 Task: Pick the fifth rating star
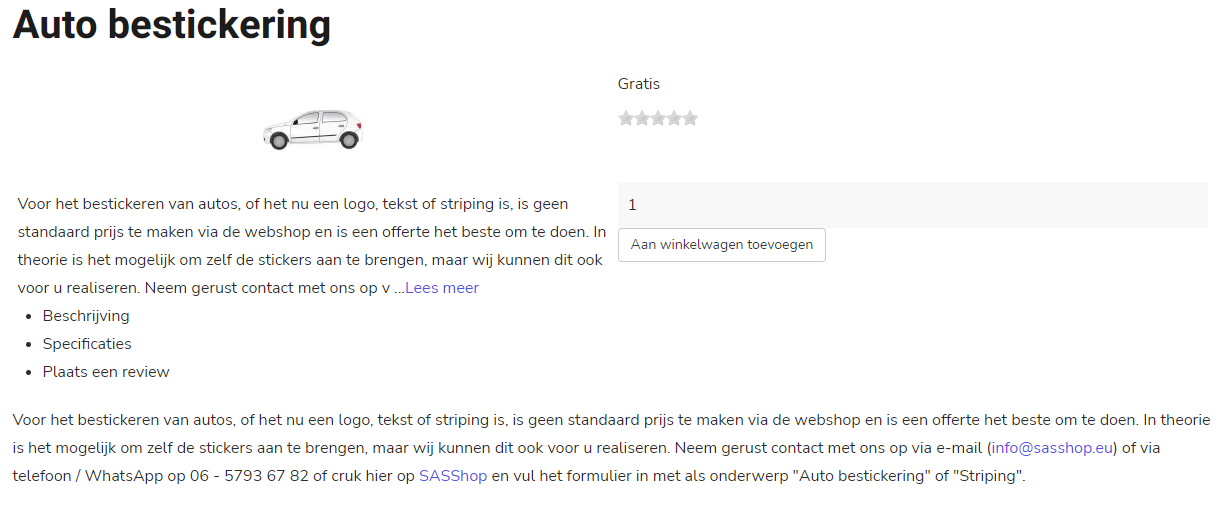coord(690,119)
